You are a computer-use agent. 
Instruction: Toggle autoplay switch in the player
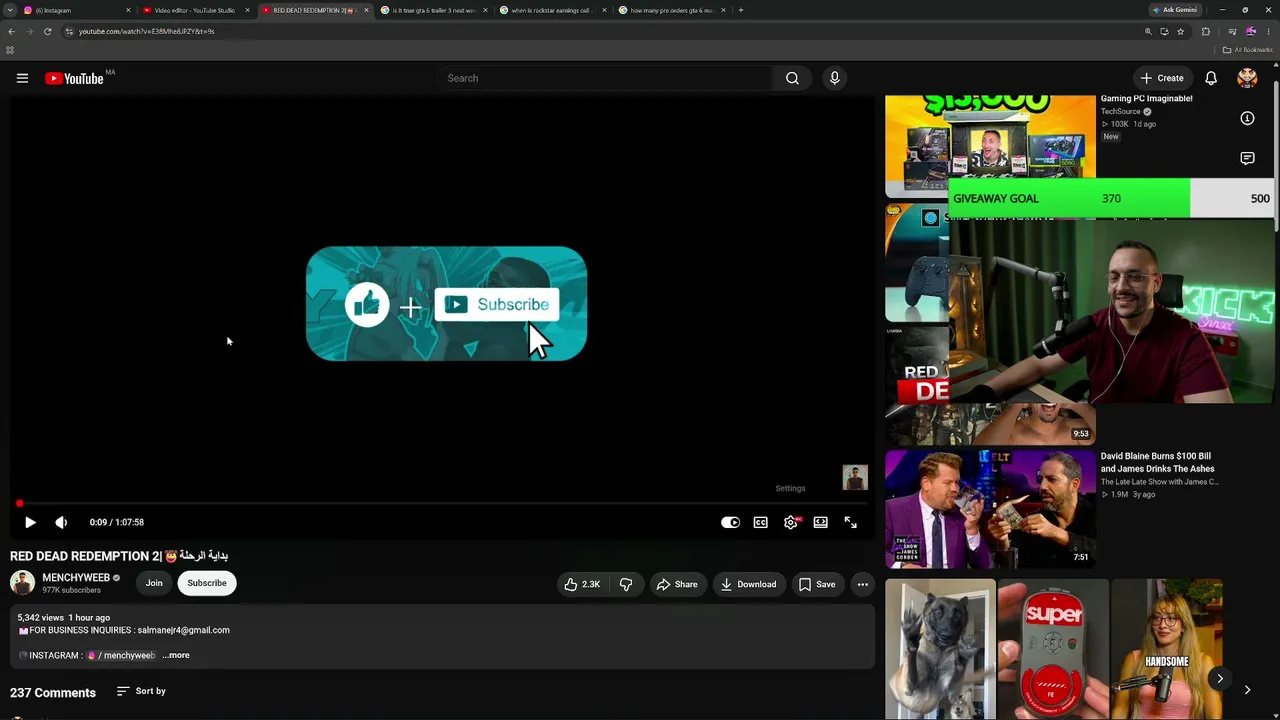(730, 522)
